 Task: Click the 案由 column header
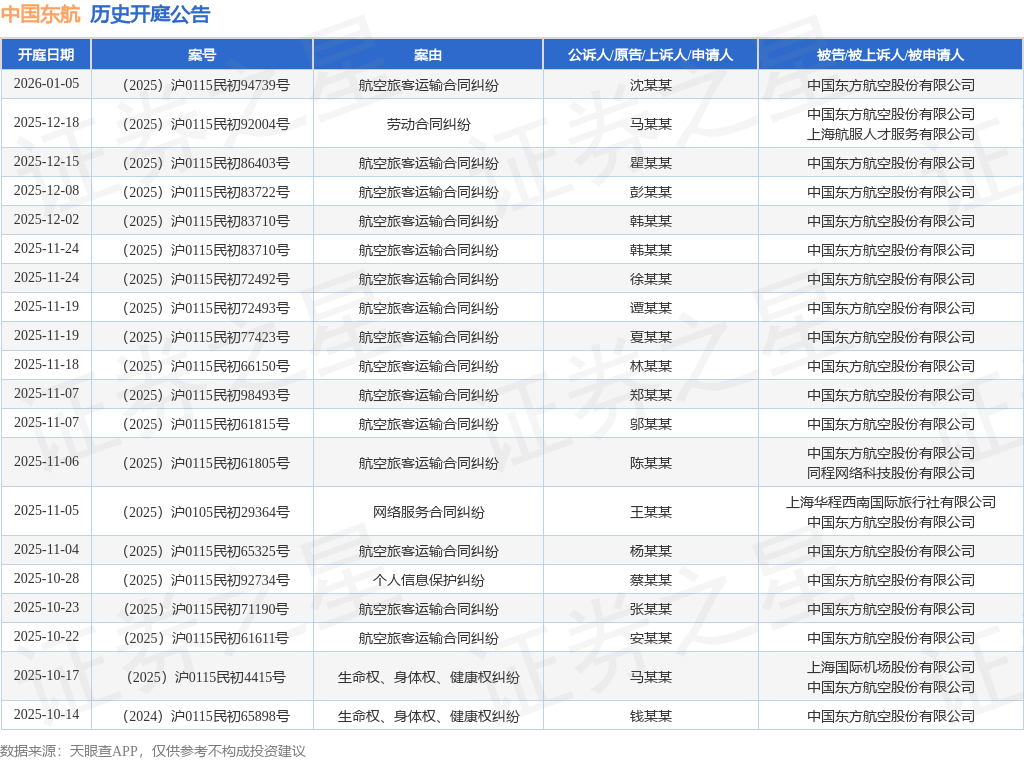coord(428,55)
